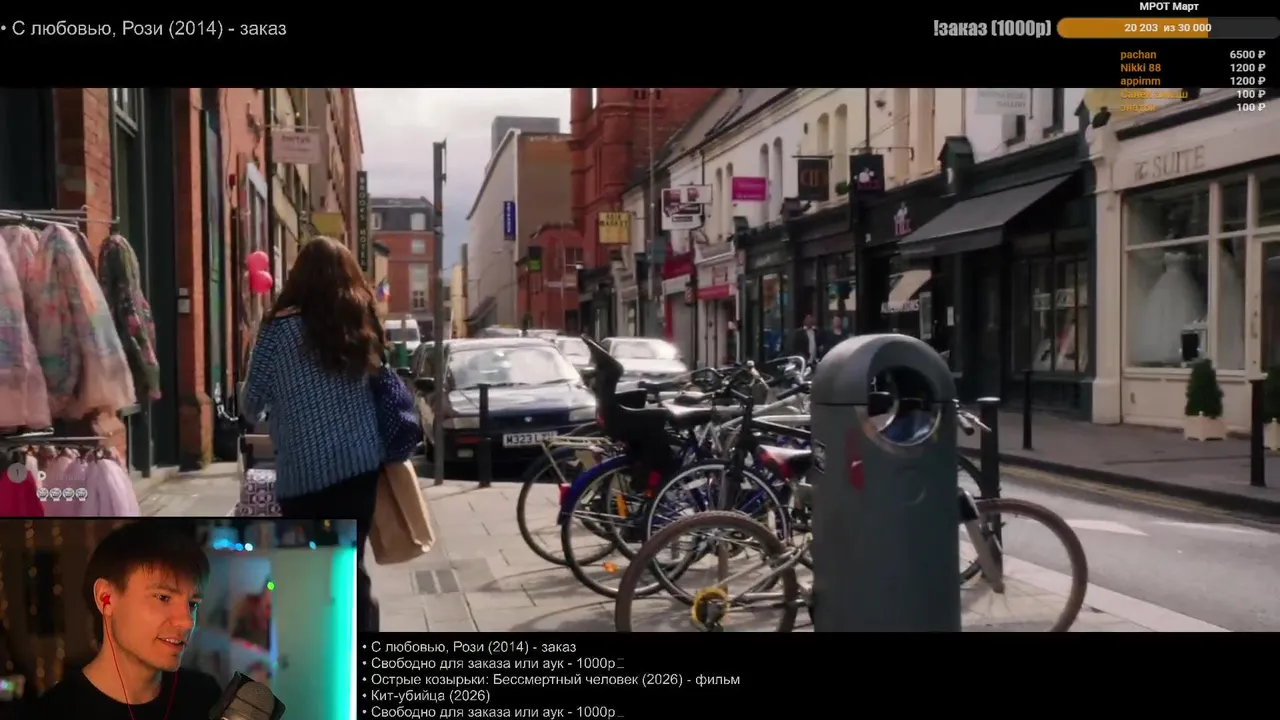
Task: Click donor name "Nikki 88"
Action: click(1140, 68)
